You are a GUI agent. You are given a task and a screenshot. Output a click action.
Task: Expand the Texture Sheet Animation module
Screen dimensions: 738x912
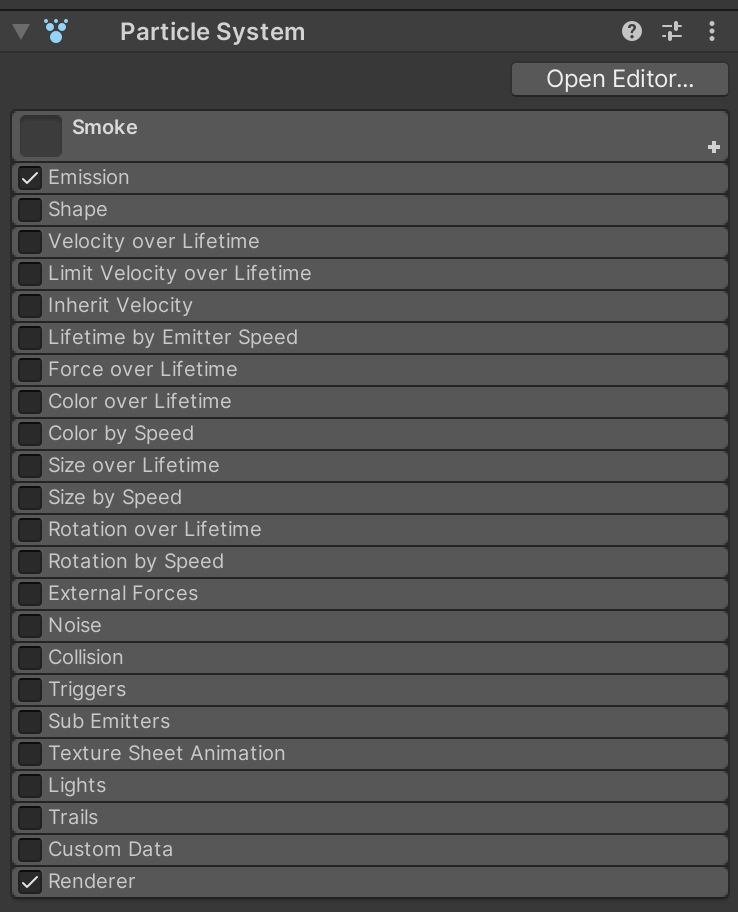pos(166,754)
